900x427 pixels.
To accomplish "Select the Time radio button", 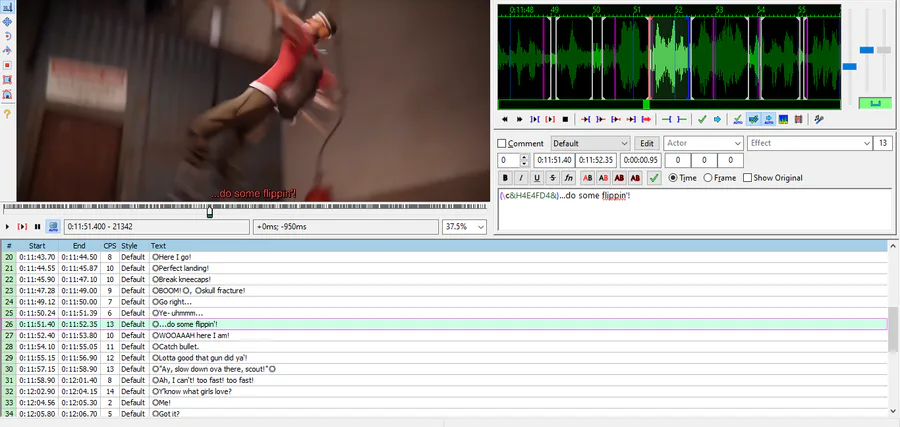I will tap(673, 178).
